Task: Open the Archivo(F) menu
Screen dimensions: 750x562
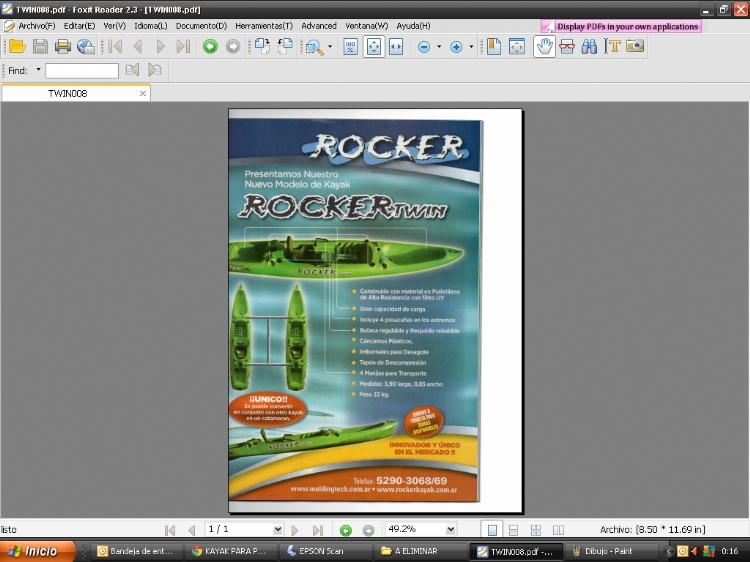Action: (x=36, y=26)
